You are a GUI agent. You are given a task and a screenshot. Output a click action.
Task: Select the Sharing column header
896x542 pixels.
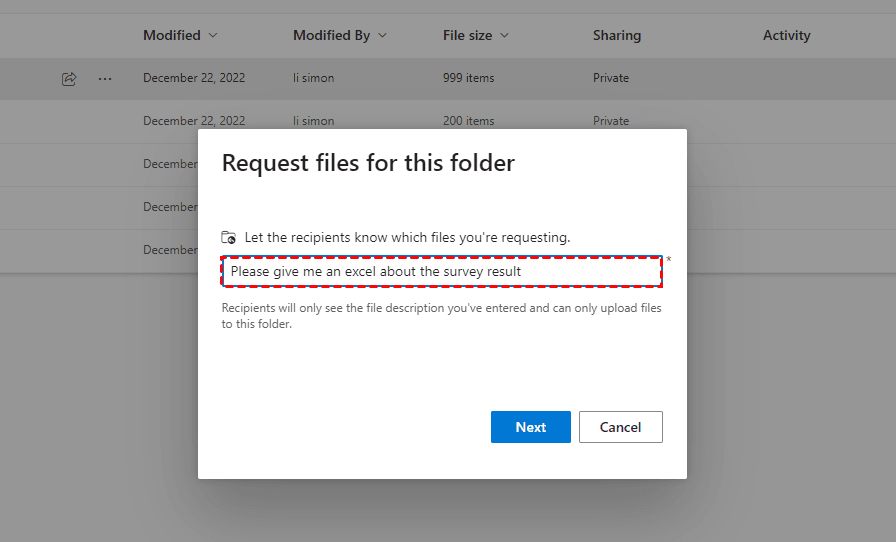pyautogui.click(x=616, y=35)
